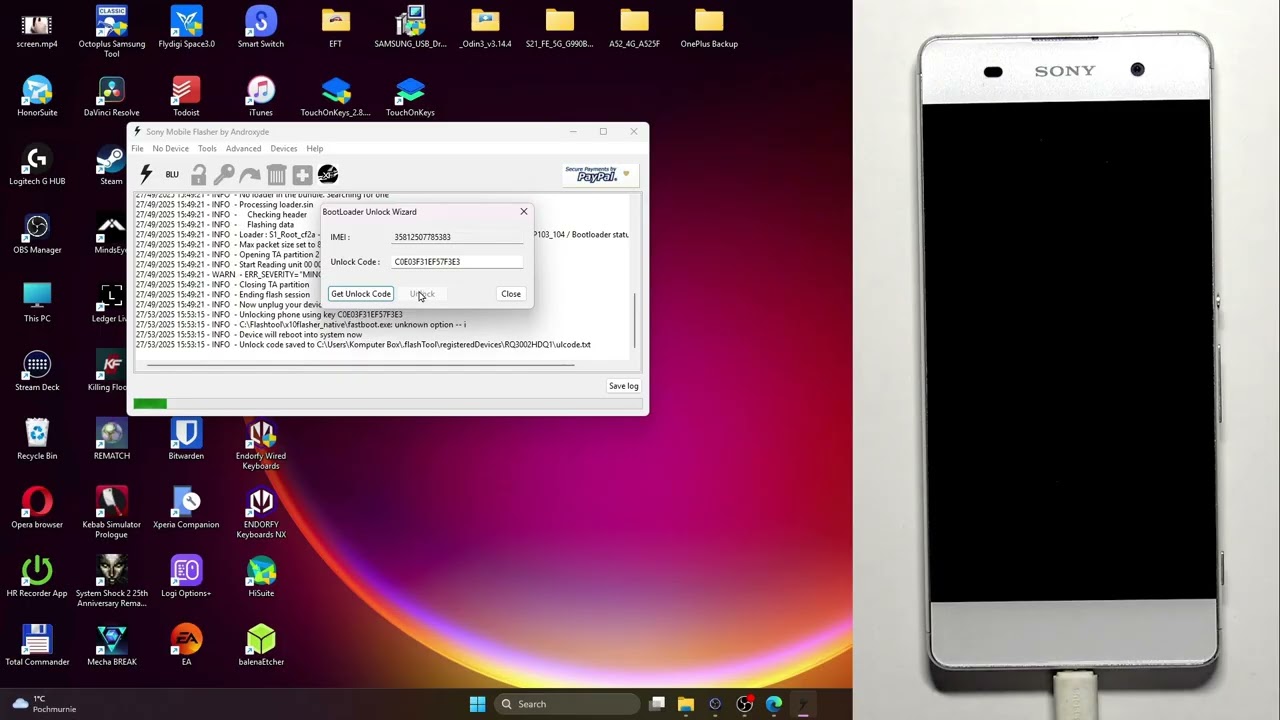Click the taskbar Search box
Screen dimensions: 1280x720
[x=568, y=704]
